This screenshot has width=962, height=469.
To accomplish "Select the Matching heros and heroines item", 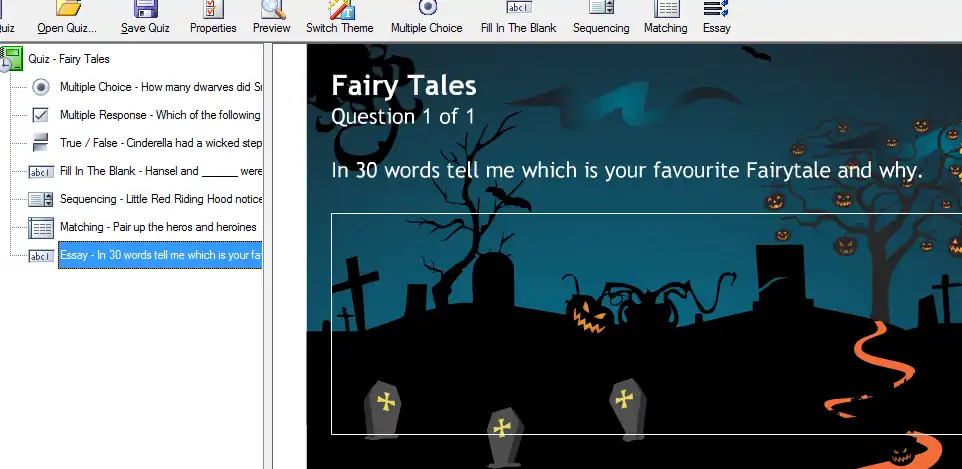I will point(158,227).
